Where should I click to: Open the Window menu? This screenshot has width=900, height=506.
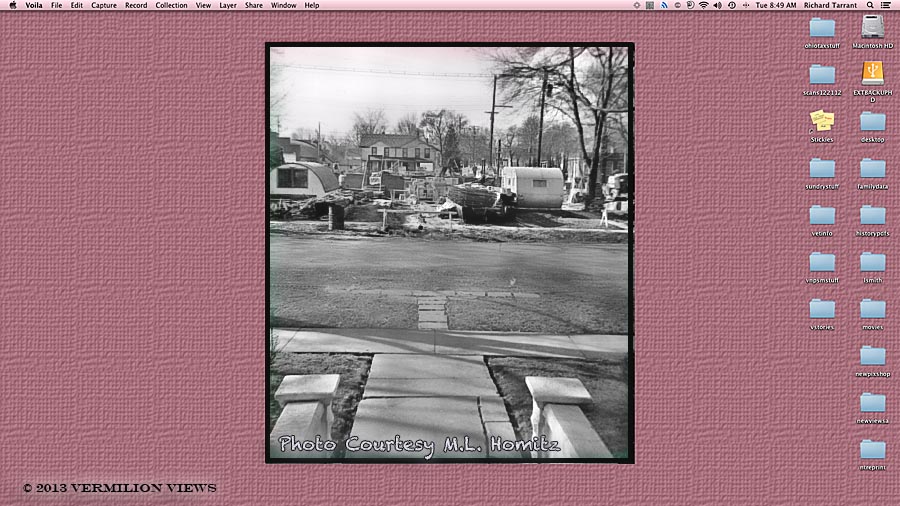(284, 5)
